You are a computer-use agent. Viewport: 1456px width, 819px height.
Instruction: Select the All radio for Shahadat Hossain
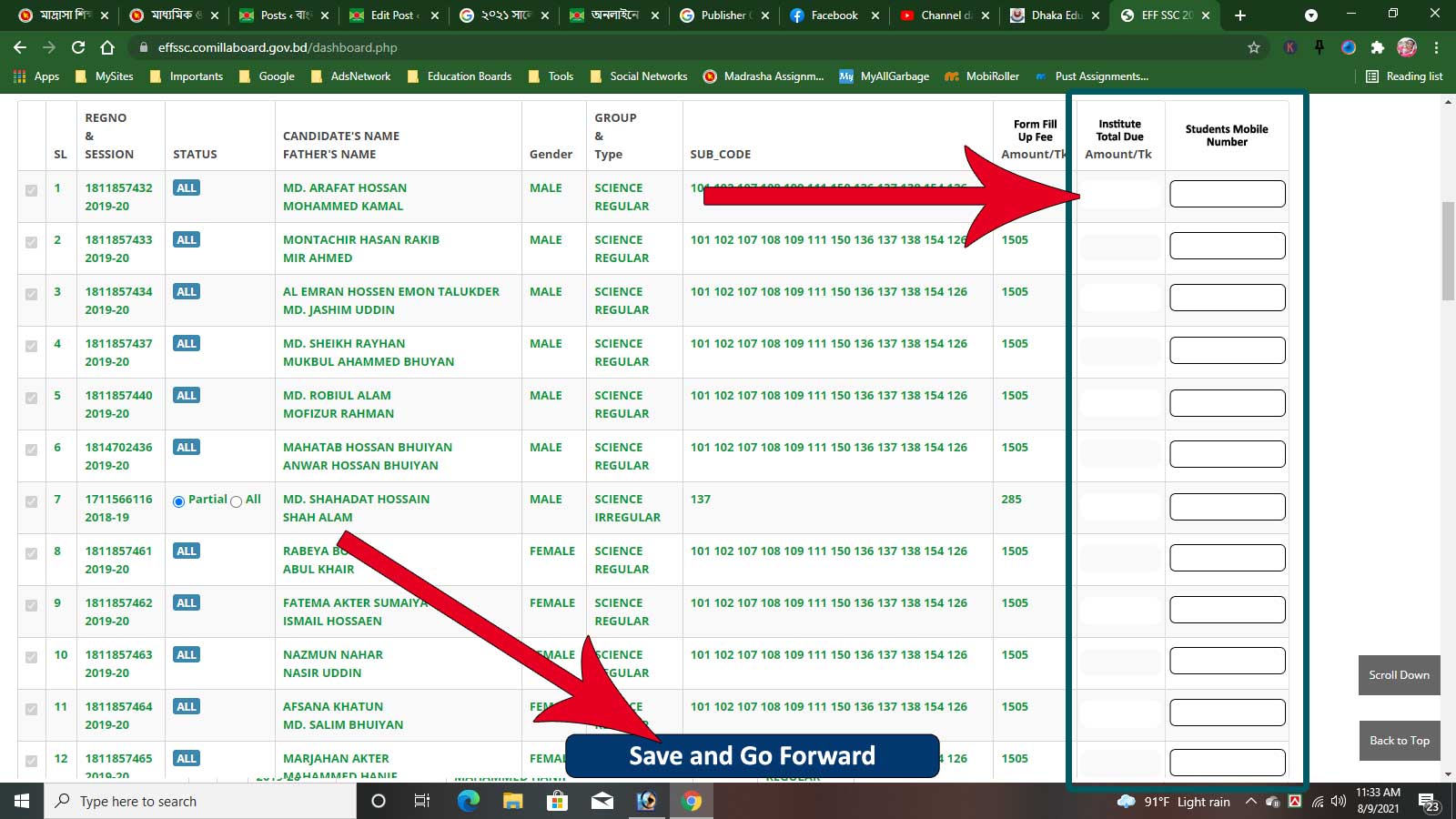click(237, 501)
